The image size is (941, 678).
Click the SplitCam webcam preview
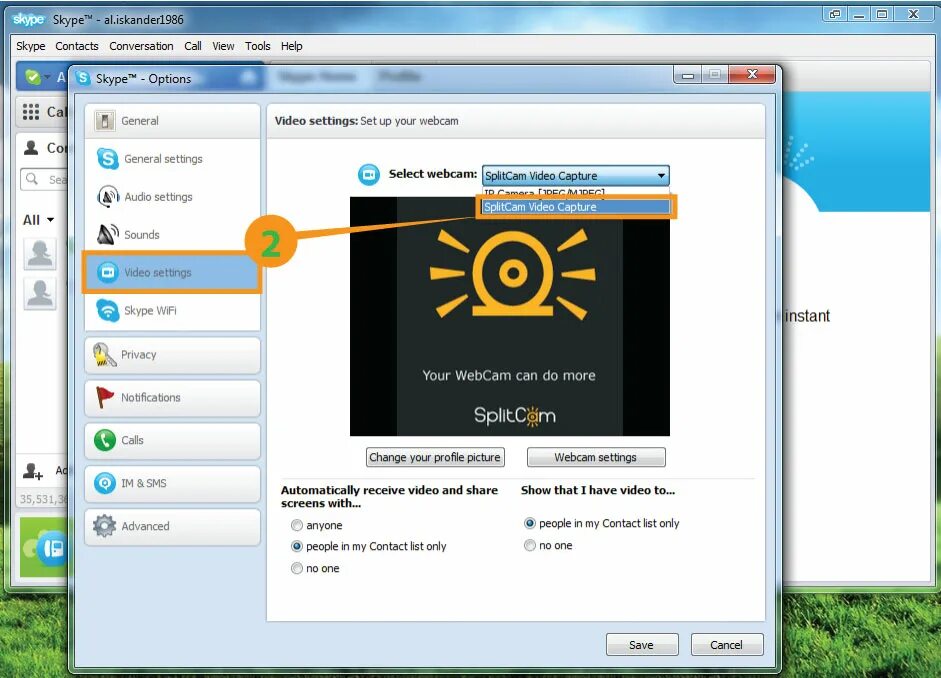[x=510, y=316]
